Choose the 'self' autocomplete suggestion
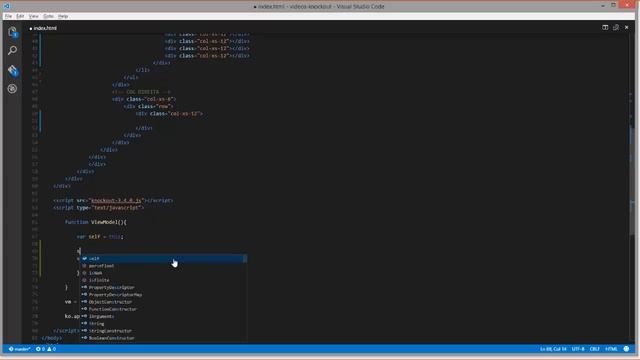640x360 pixels. click(163, 258)
